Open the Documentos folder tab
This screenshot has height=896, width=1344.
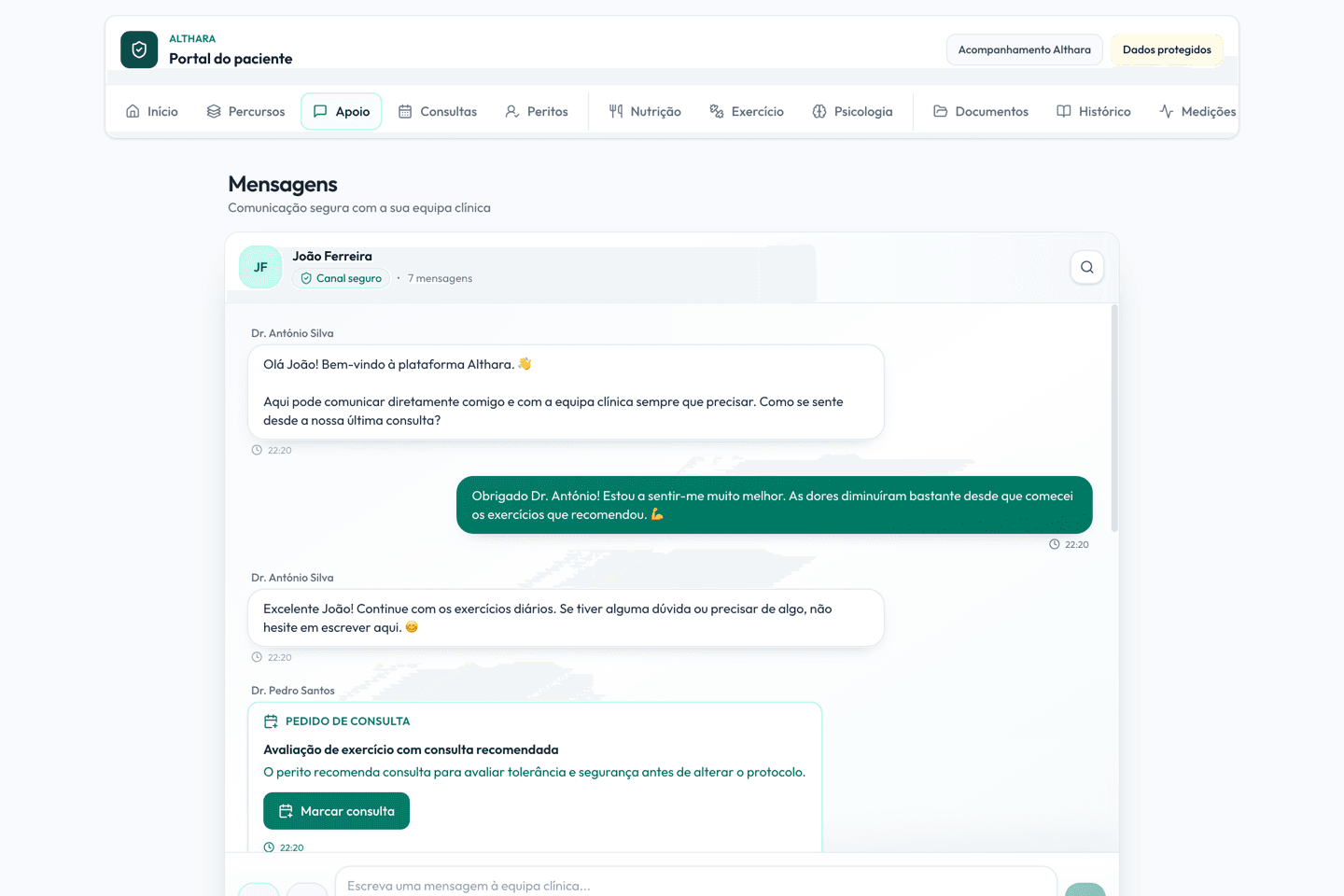point(981,111)
